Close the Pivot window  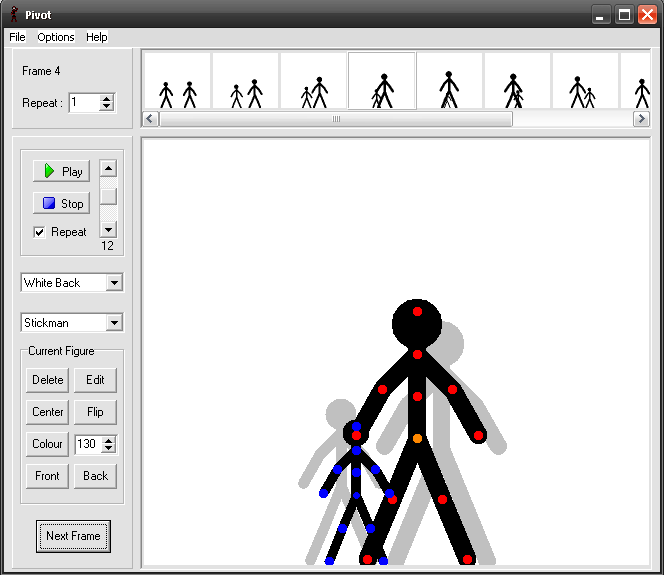pos(647,15)
